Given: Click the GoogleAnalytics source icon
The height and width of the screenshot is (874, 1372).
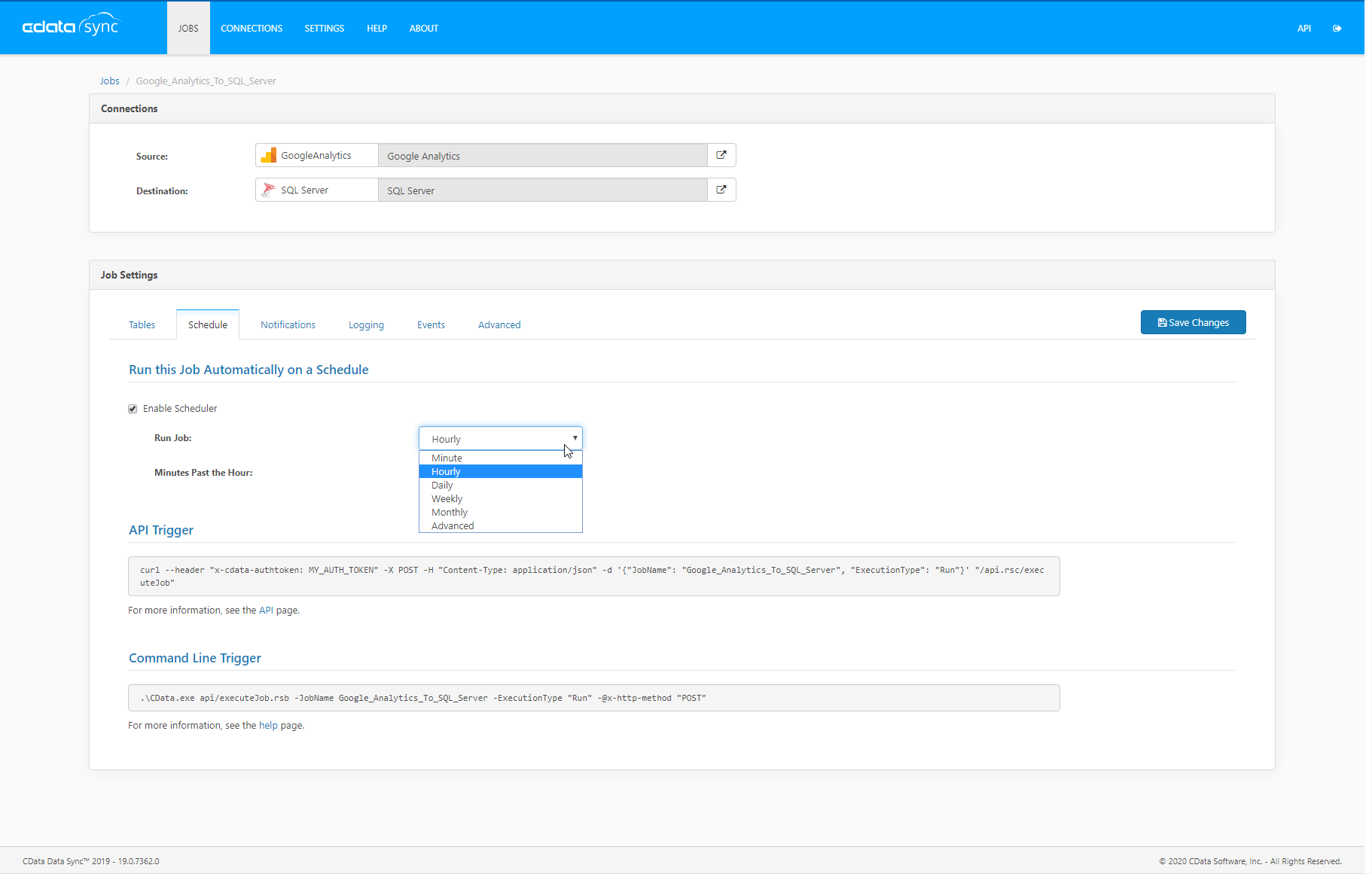Looking at the screenshot, I should pos(269,155).
